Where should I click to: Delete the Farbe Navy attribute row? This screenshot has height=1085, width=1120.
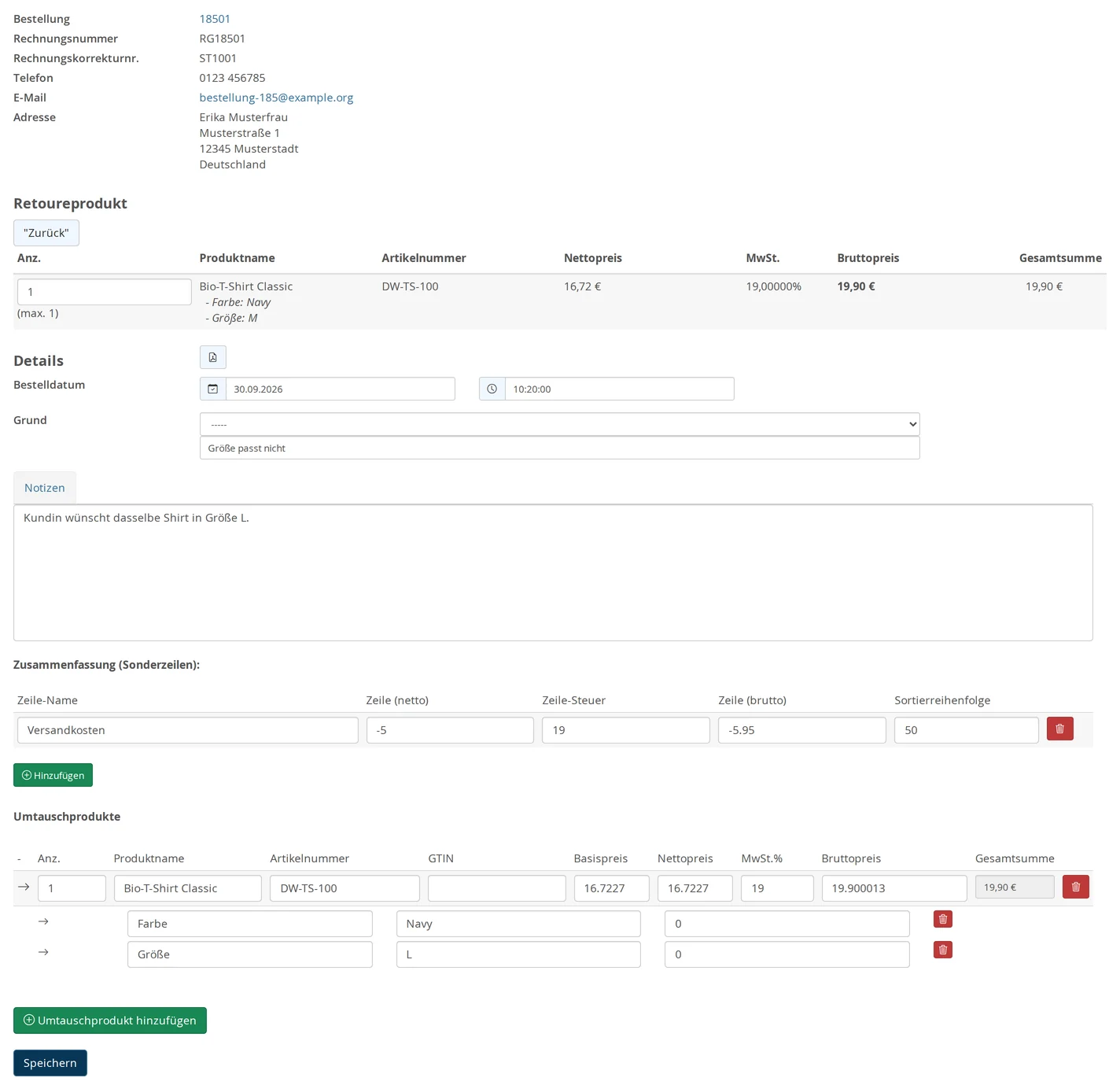(943, 919)
